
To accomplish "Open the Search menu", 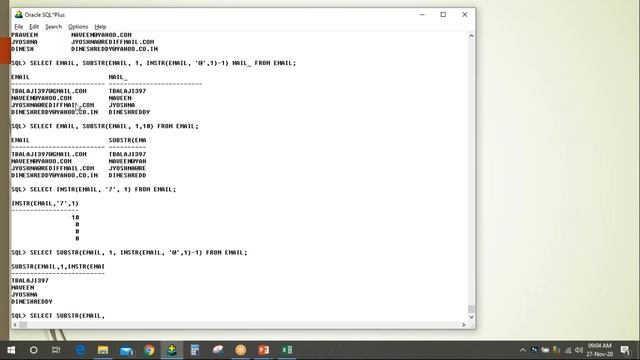I will click(x=53, y=27).
